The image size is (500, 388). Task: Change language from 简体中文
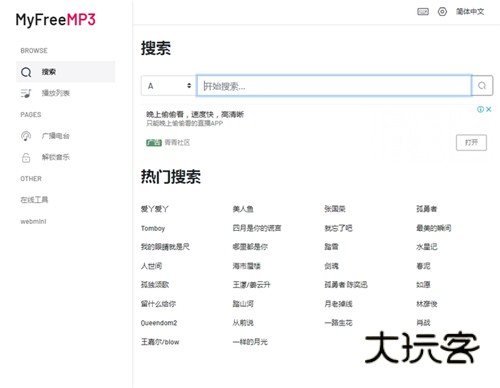pyautogui.click(x=470, y=12)
